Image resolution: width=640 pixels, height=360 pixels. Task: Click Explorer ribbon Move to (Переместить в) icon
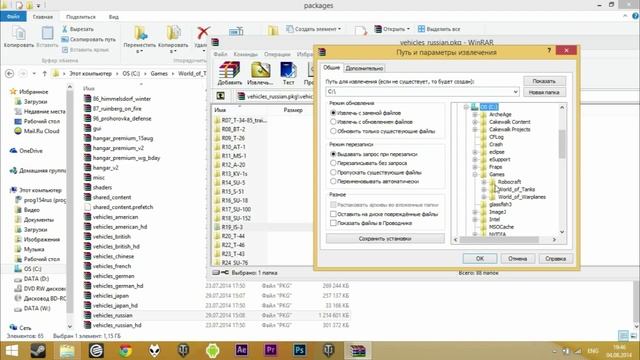(x=140, y=33)
